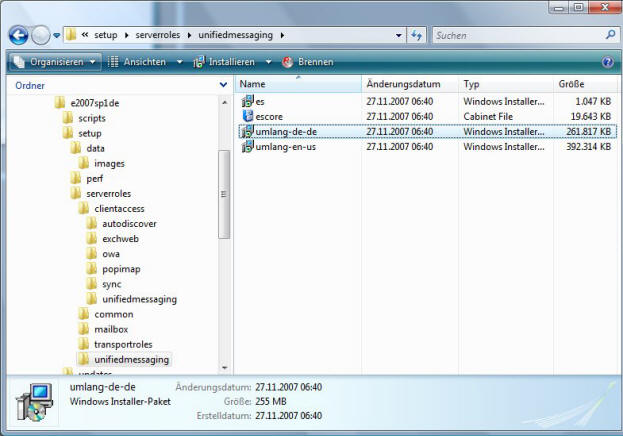Image resolution: width=623 pixels, height=436 pixels.
Task: Refresh the folder view
Action: click(416, 35)
